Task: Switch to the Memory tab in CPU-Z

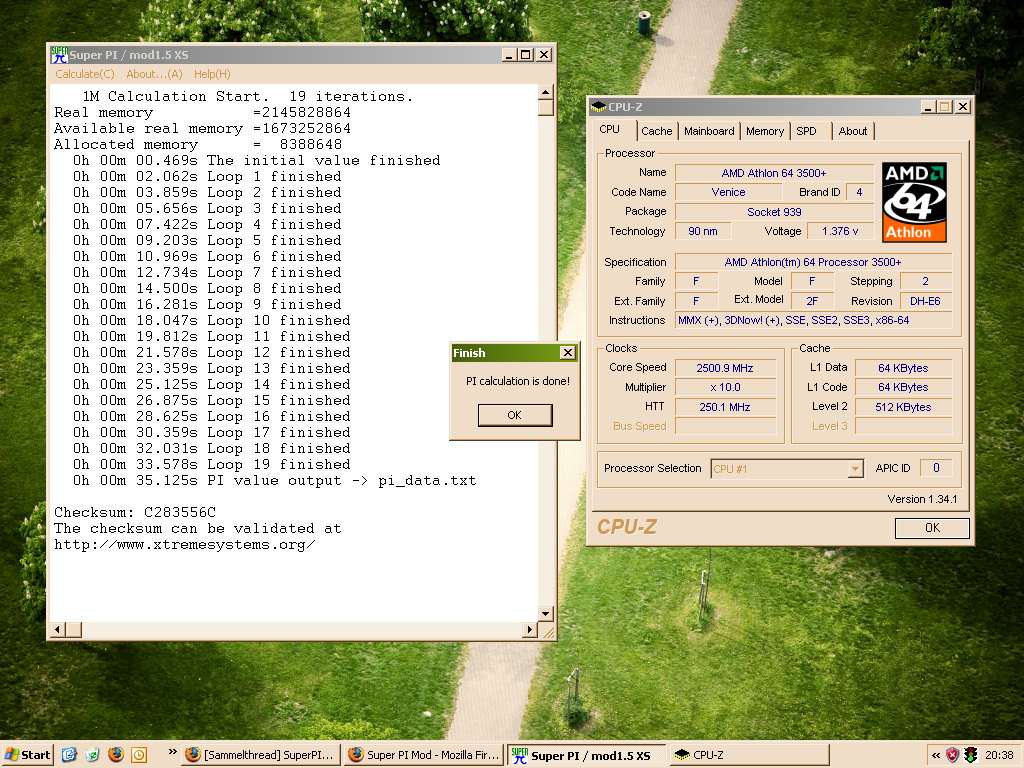Action: 765,131
